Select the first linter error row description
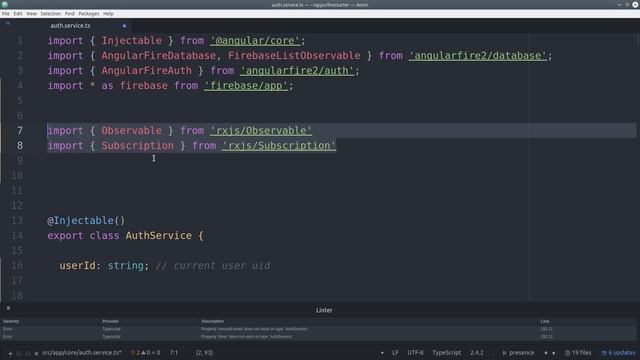This screenshot has height=360, width=640. pyautogui.click(x=254, y=329)
